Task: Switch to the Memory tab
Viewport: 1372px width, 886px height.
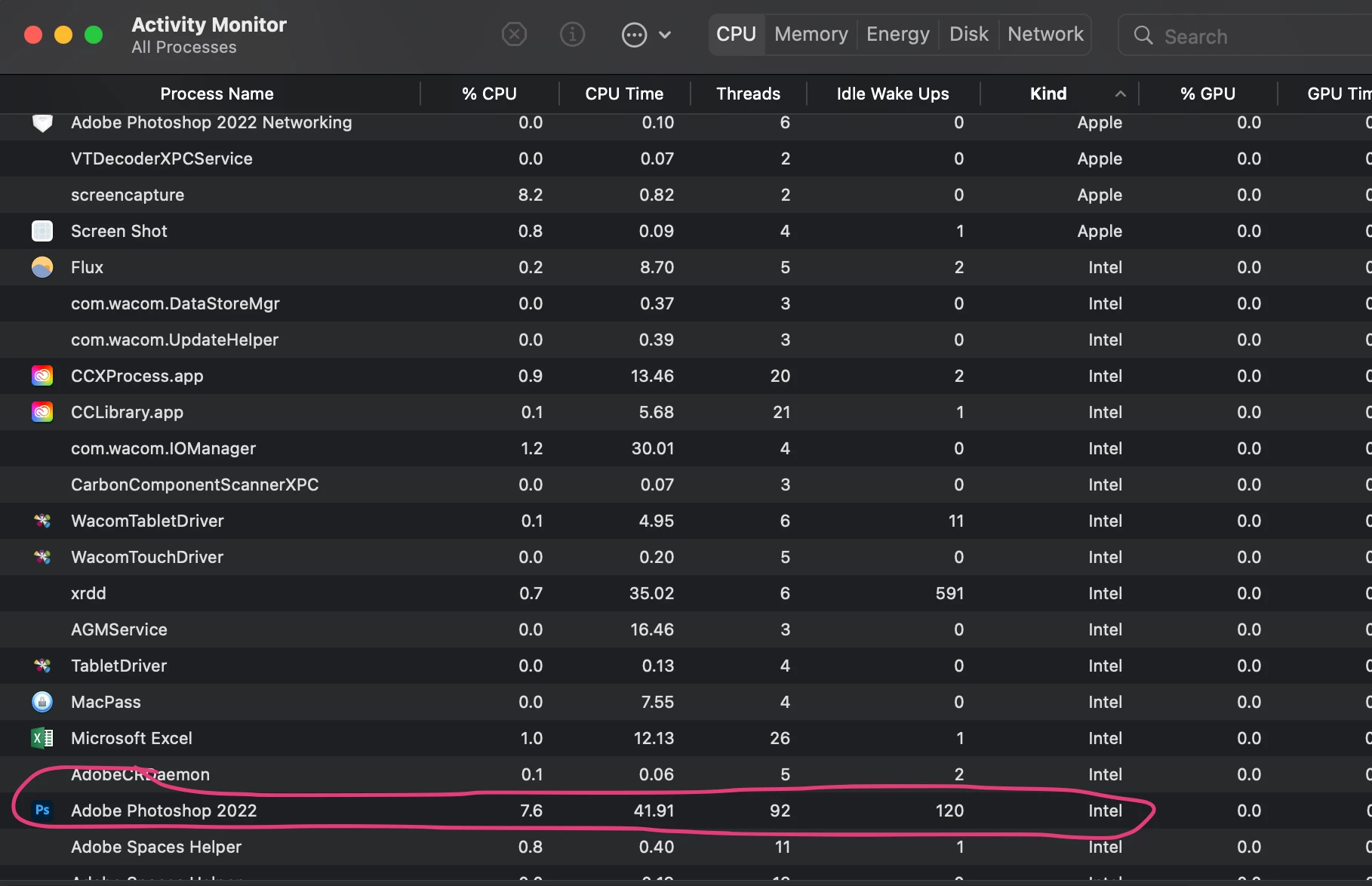Action: pos(811,34)
